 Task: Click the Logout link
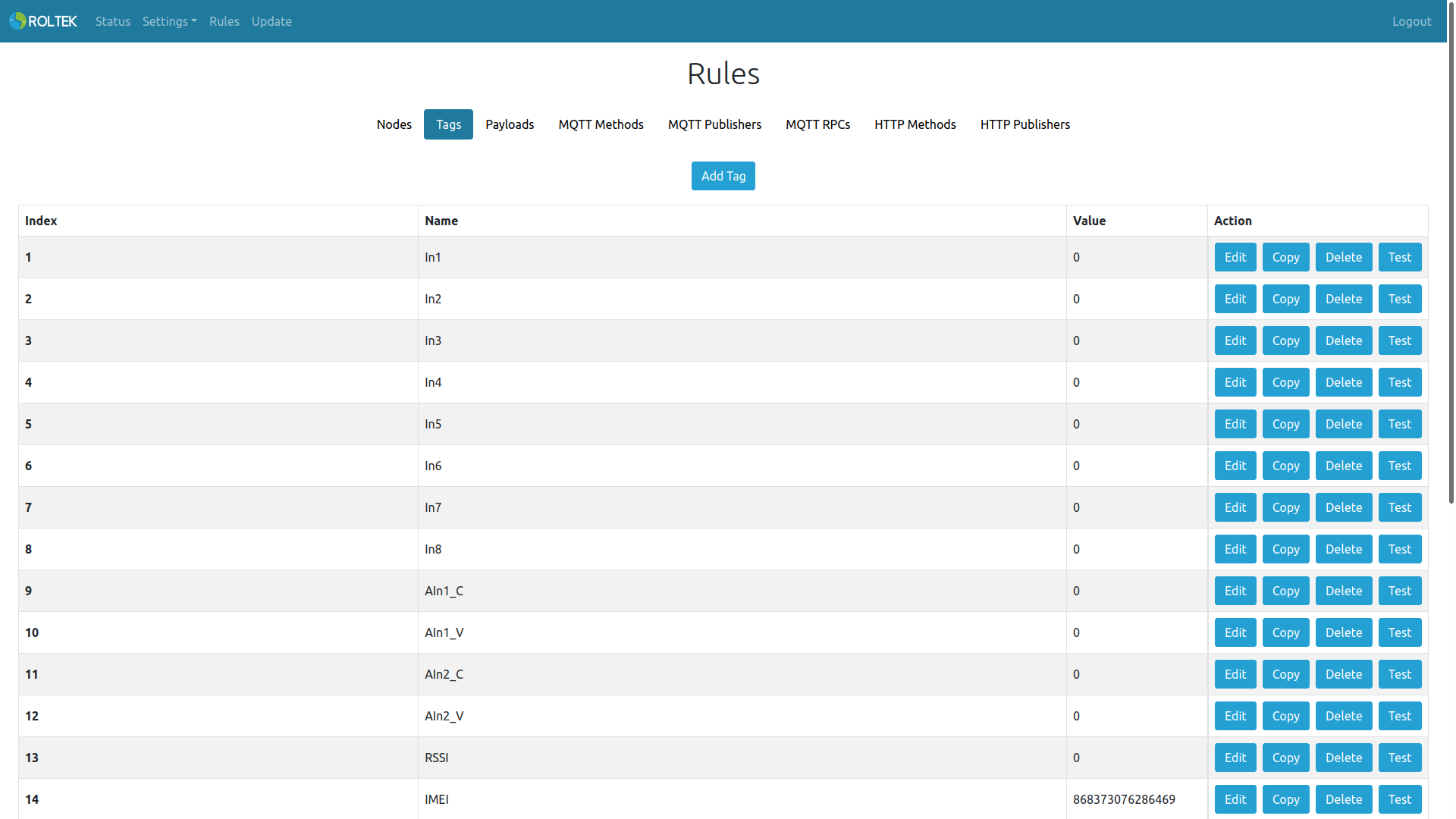tap(1411, 21)
